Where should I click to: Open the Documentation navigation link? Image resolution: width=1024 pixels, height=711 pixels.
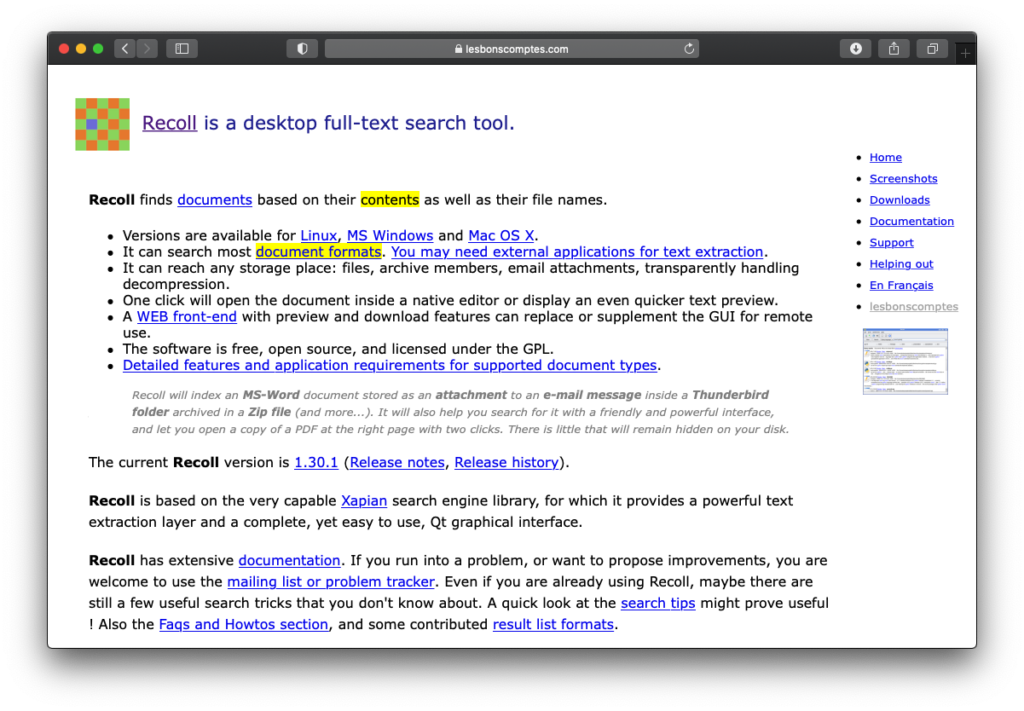coord(912,221)
